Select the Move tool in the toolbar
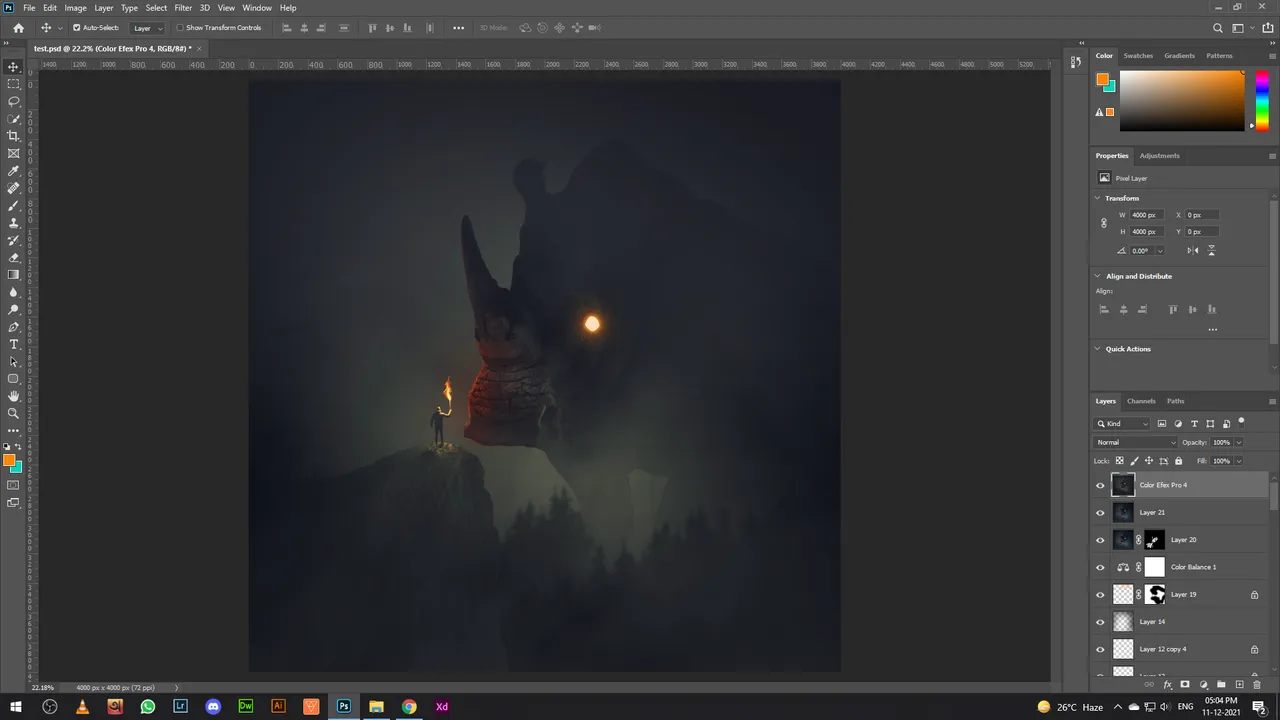Screen dimensions: 1280x720 [x=13, y=67]
